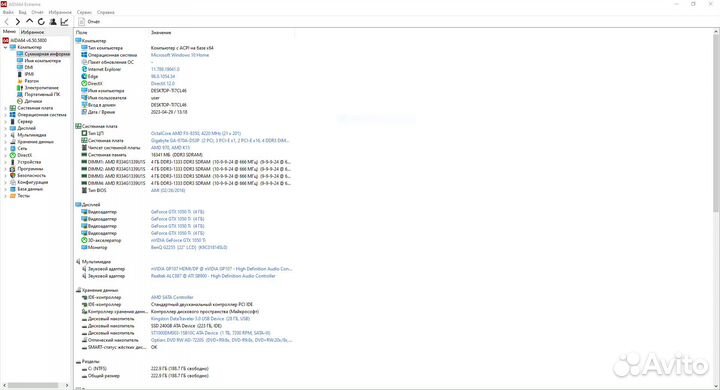Click the report pane vertical scrollbar thumb

coord(716,124)
